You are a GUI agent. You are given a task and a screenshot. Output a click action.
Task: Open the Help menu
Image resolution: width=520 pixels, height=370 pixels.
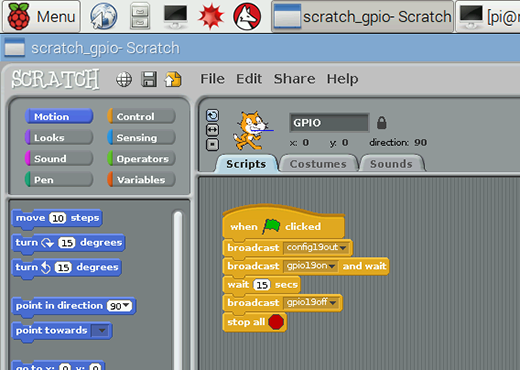(x=342, y=79)
